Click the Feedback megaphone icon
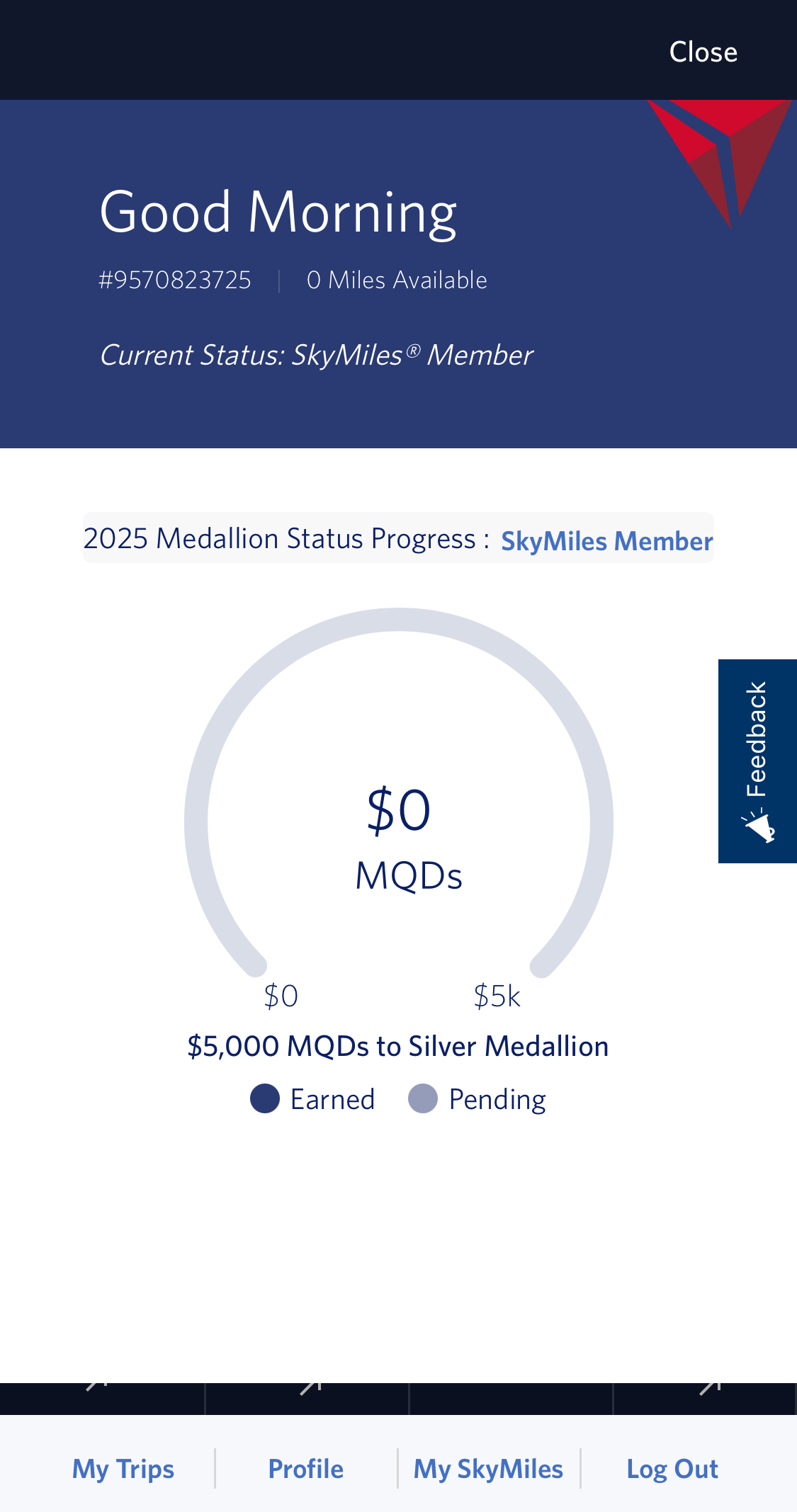Screen dimensions: 797x1512 (759, 826)
